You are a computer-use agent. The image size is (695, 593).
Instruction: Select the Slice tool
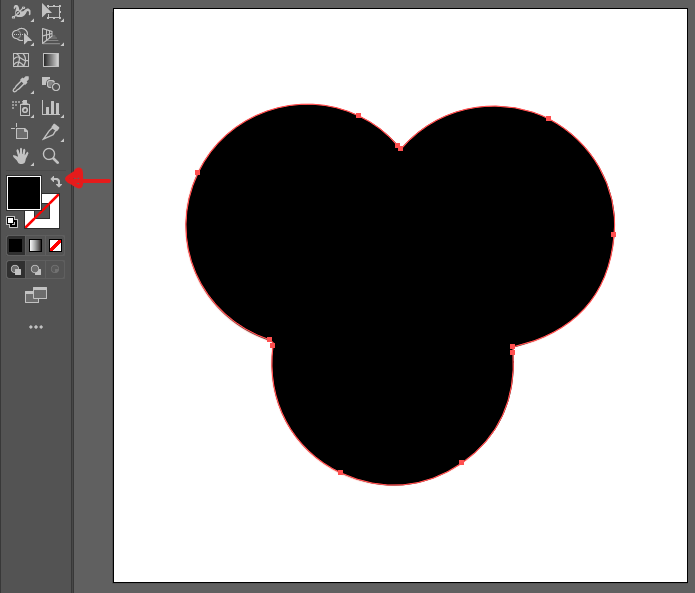[x=51, y=132]
